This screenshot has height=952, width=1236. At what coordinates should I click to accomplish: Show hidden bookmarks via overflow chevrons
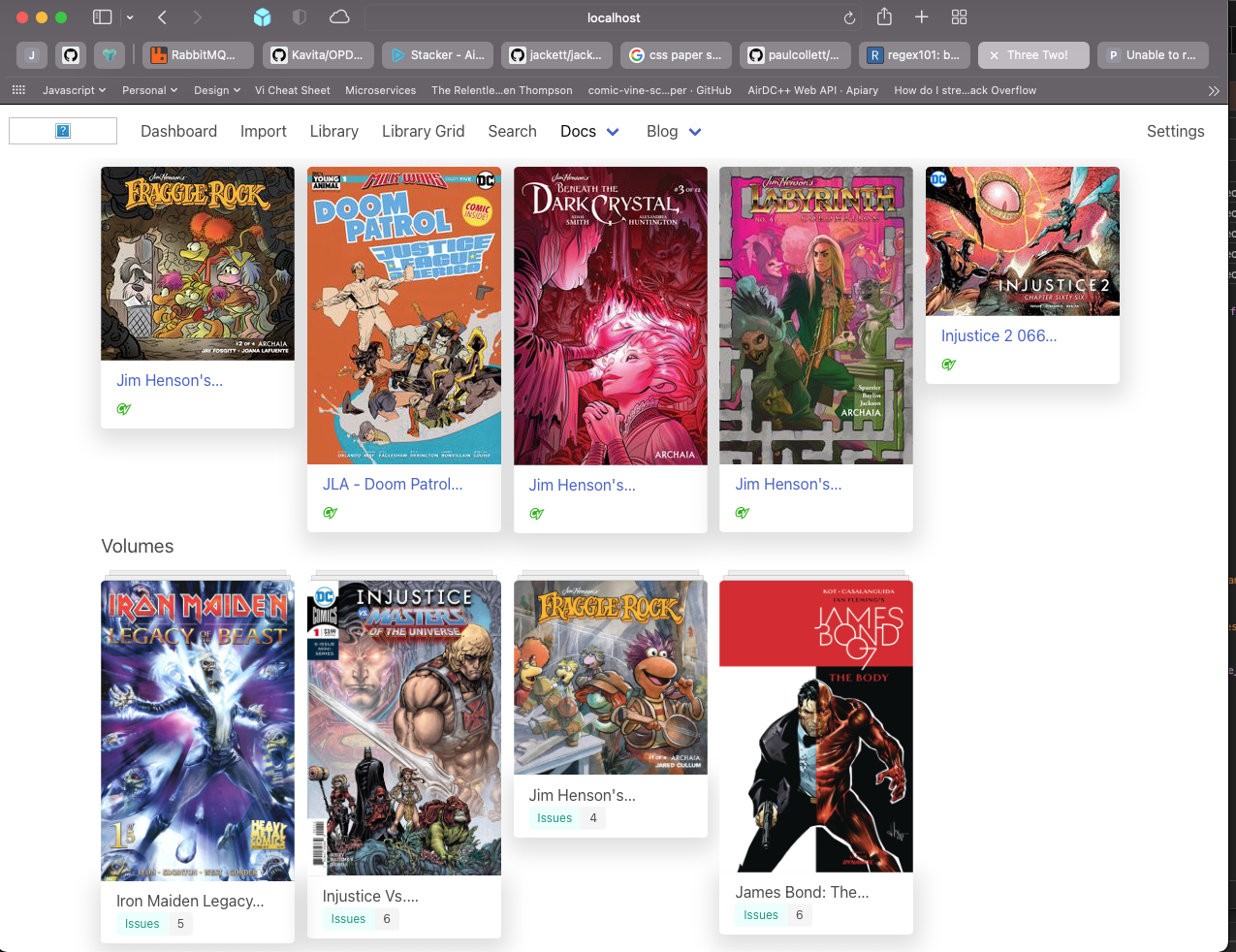point(1213,90)
